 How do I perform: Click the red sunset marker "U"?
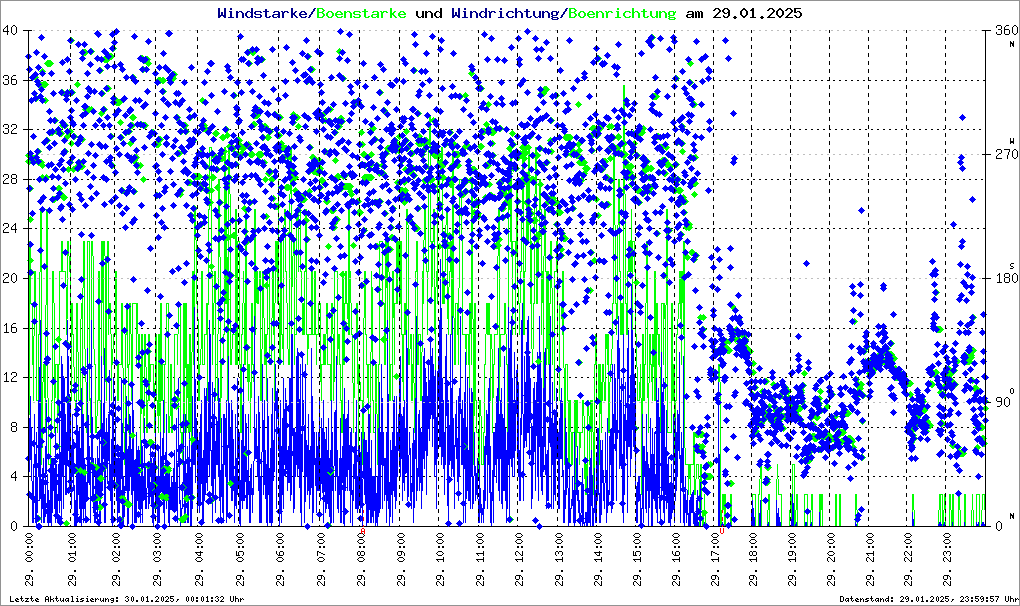pos(721,531)
